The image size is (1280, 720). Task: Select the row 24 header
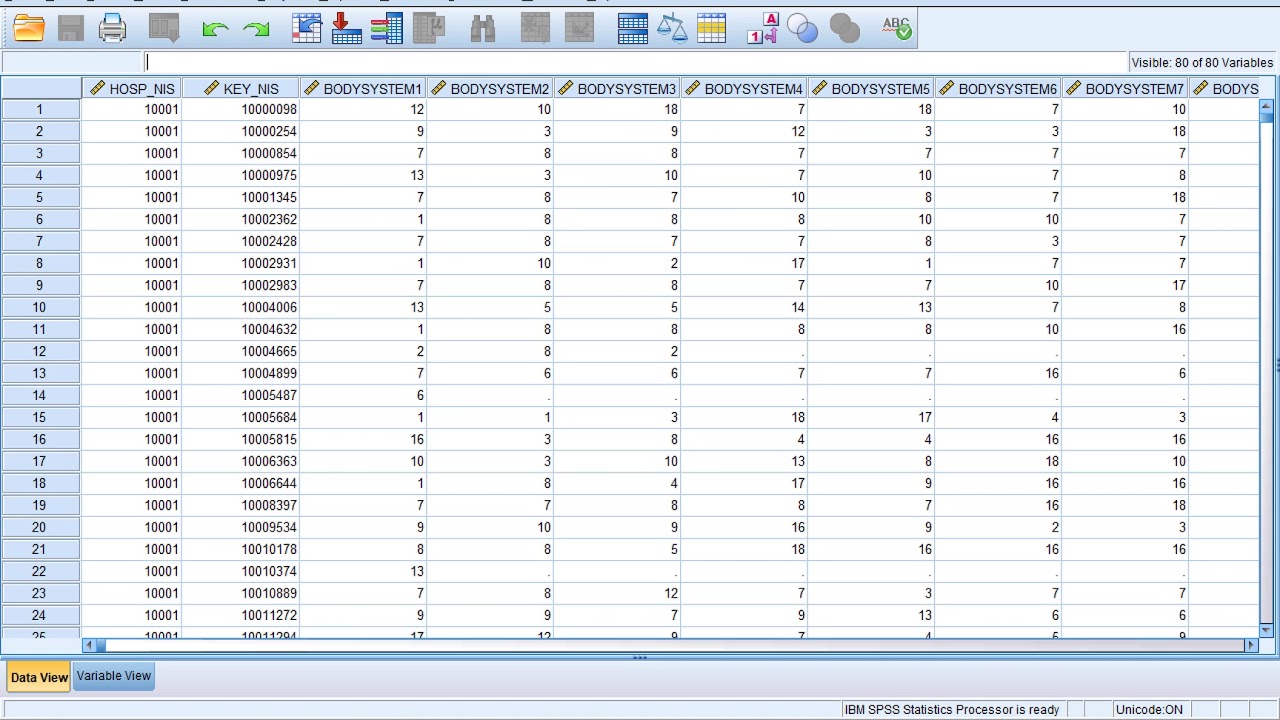click(x=40, y=615)
